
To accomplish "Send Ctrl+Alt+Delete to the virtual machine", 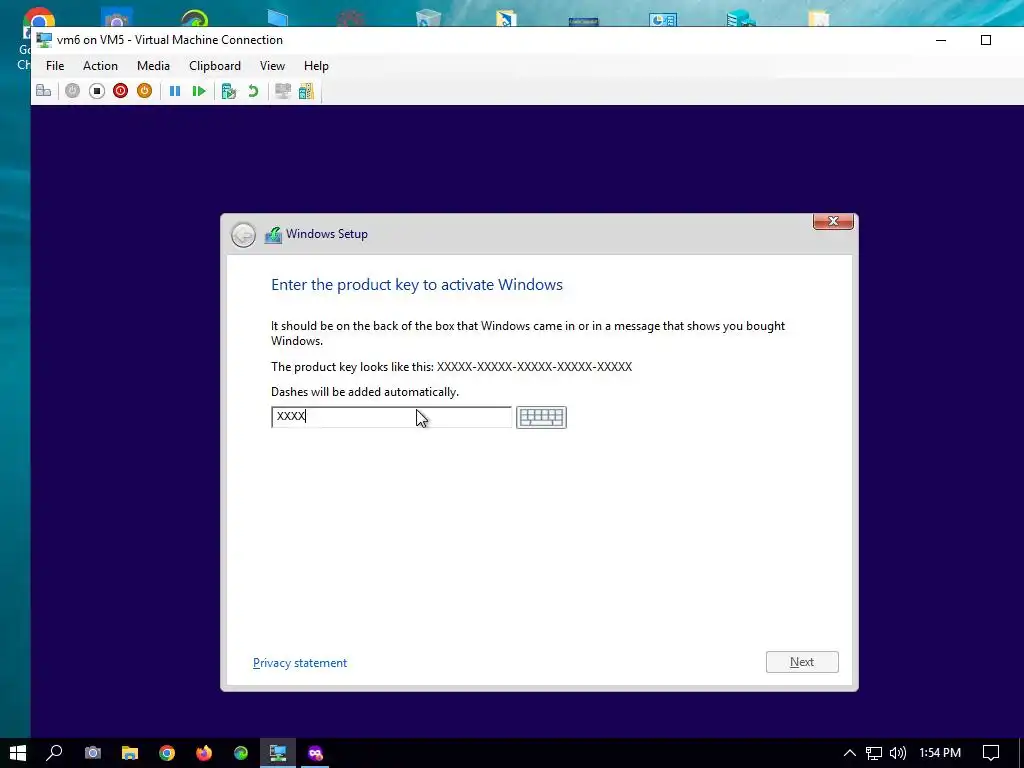I will coord(44,91).
